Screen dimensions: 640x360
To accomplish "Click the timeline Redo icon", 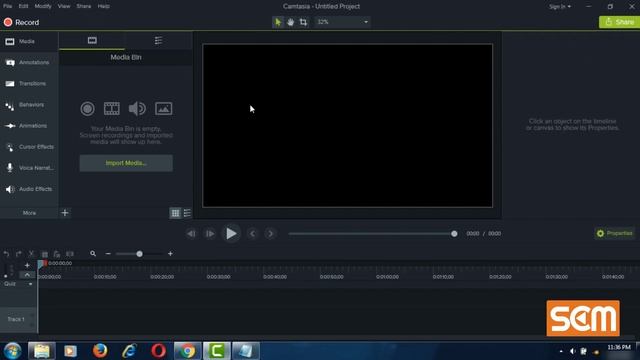I will [19, 254].
